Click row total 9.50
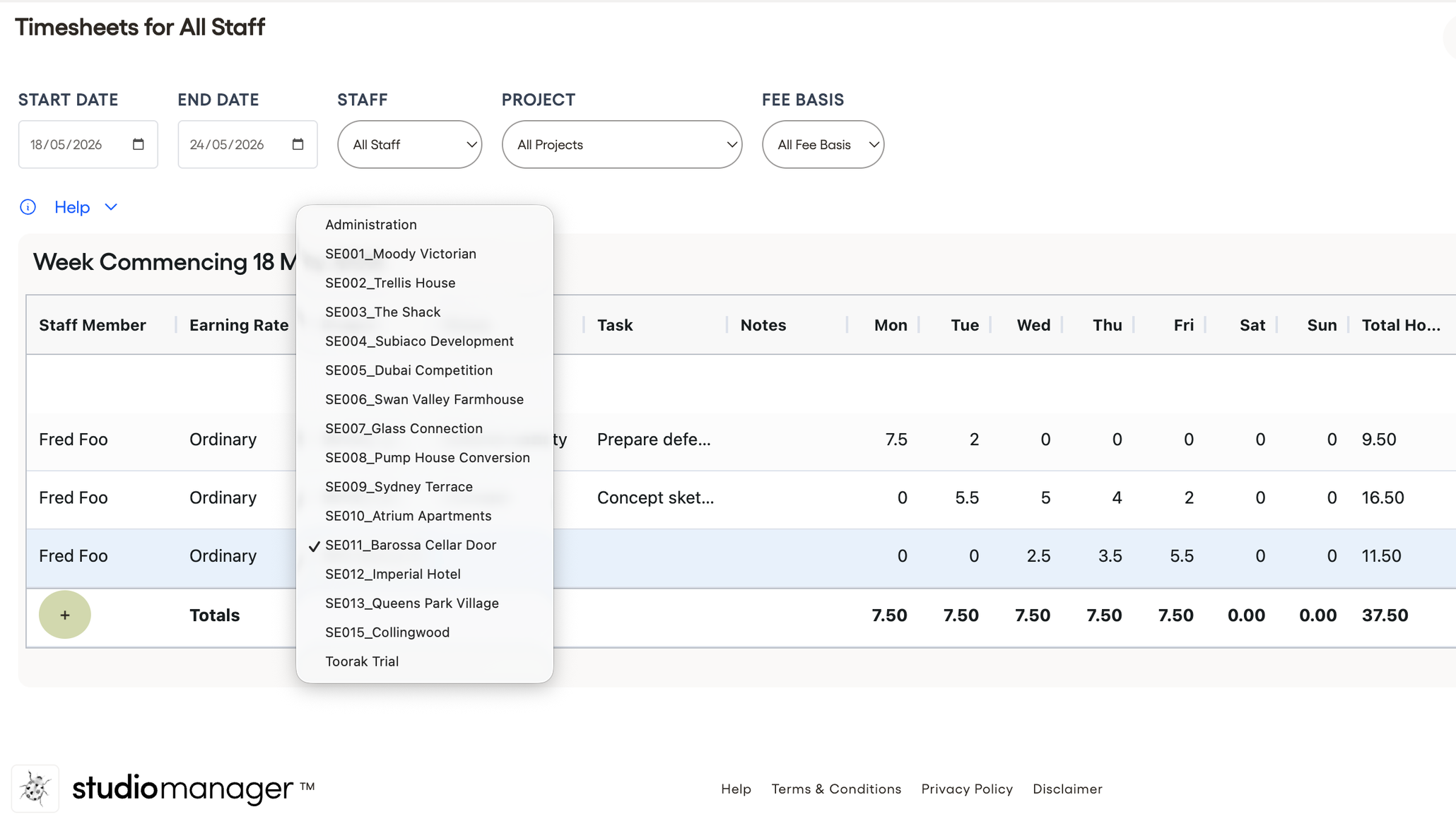The height and width of the screenshot is (819, 1456). tap(1379, 440)
